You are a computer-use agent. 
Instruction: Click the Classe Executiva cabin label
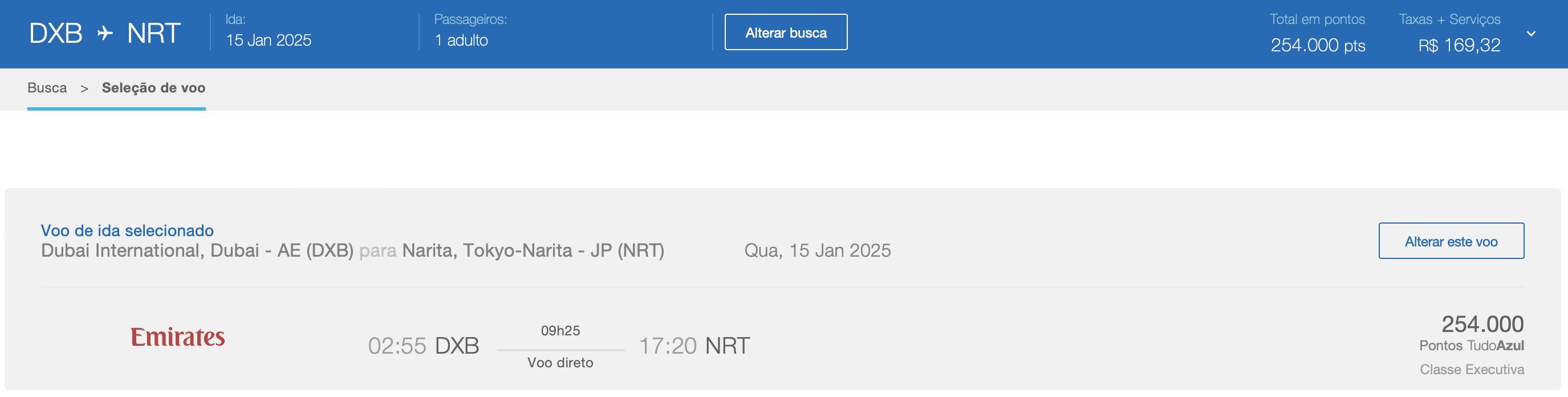click(1471, 370)
